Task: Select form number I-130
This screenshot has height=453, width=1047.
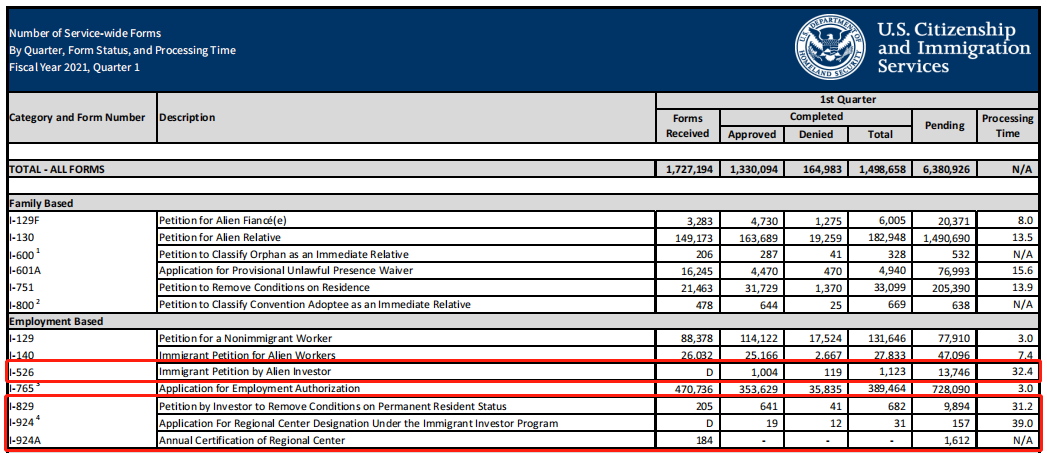Action: [21, 237]
